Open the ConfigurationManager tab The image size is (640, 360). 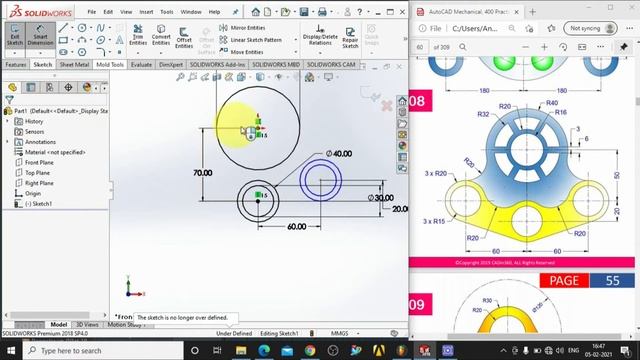49,87
